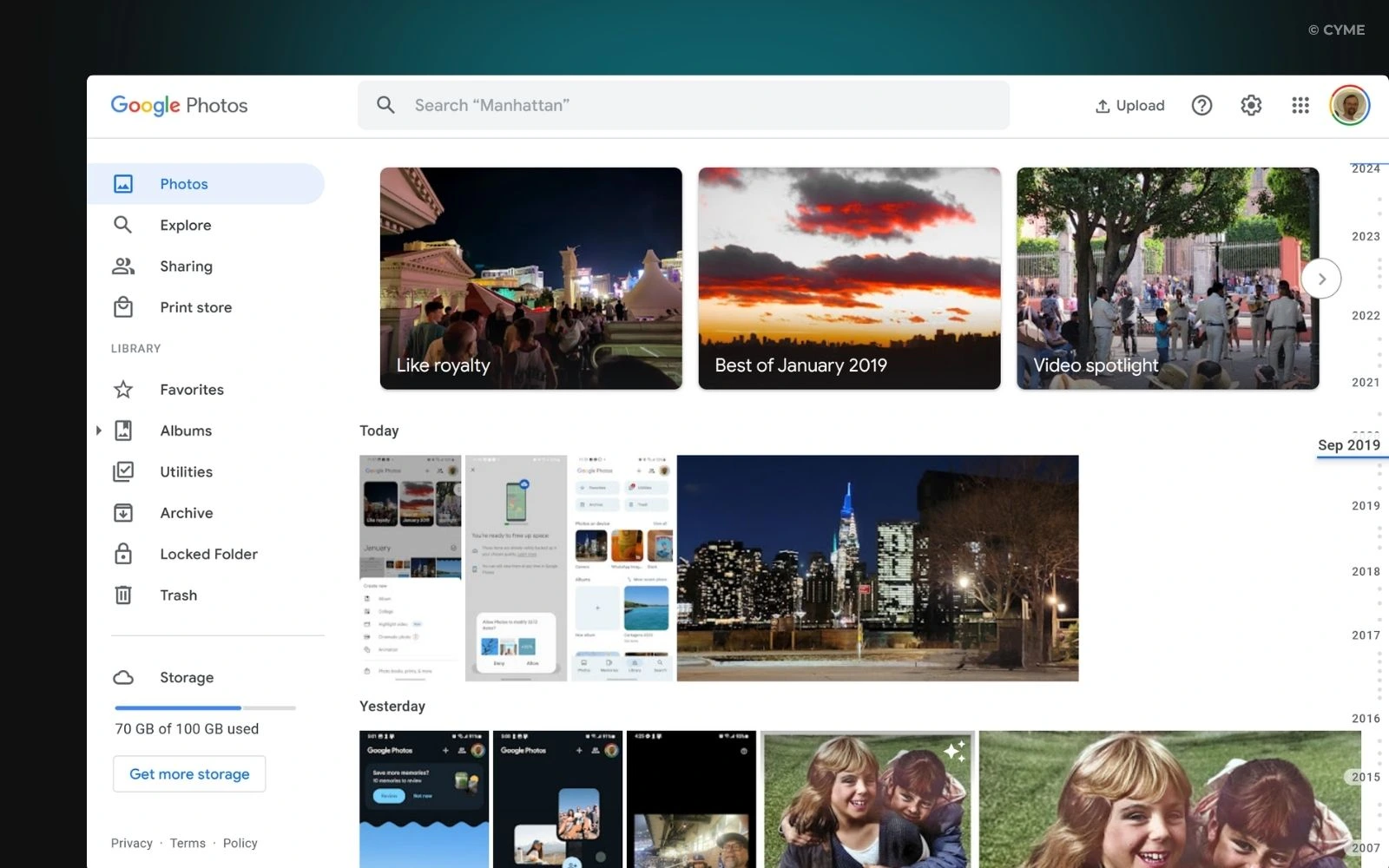This screenshot has width=1389, height=868.
Task: Select the Today date heading
Action: click(x=379, y=431)
